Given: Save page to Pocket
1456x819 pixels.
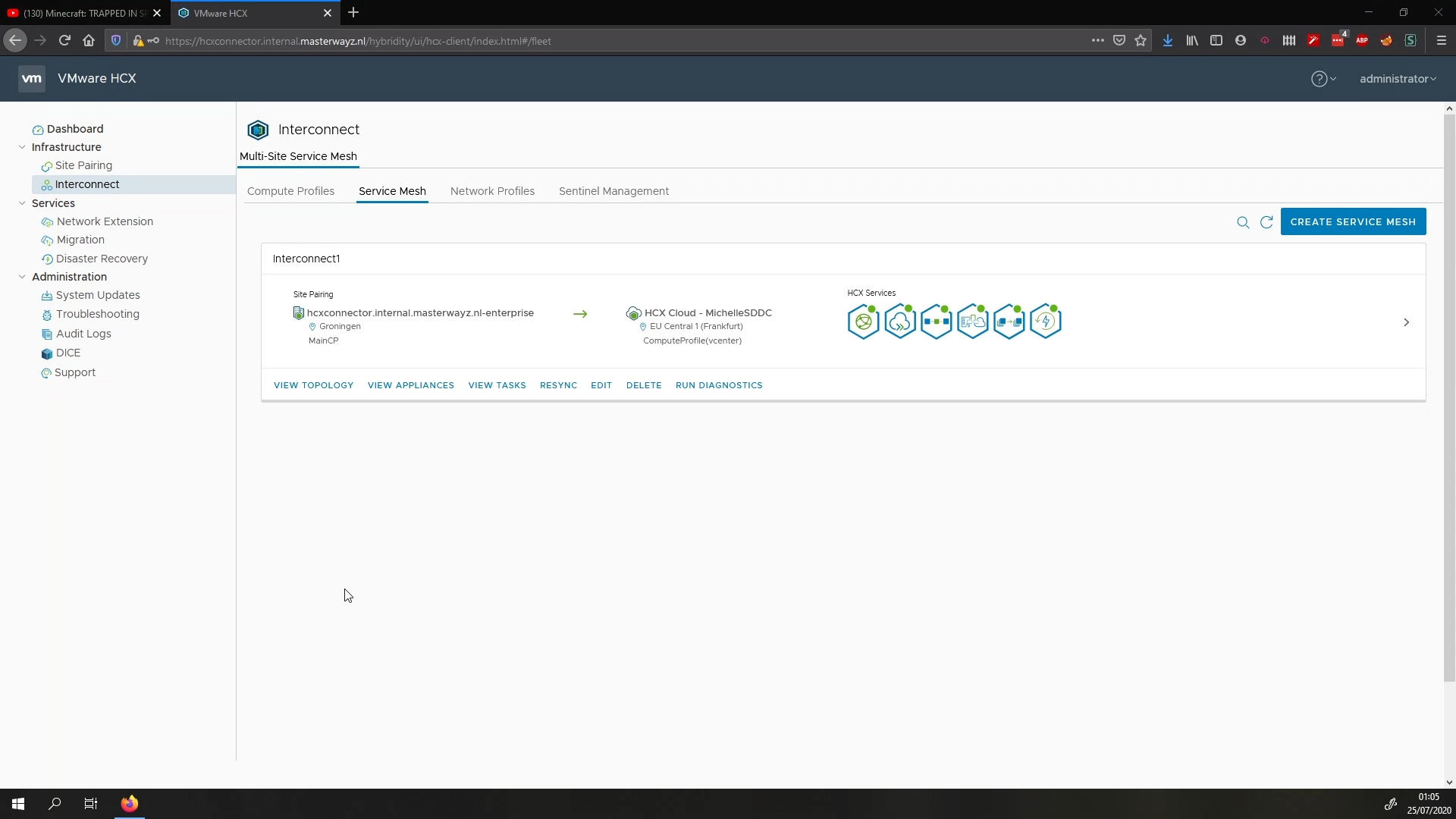Looking at the screenshot, I should click(1119, 41).
